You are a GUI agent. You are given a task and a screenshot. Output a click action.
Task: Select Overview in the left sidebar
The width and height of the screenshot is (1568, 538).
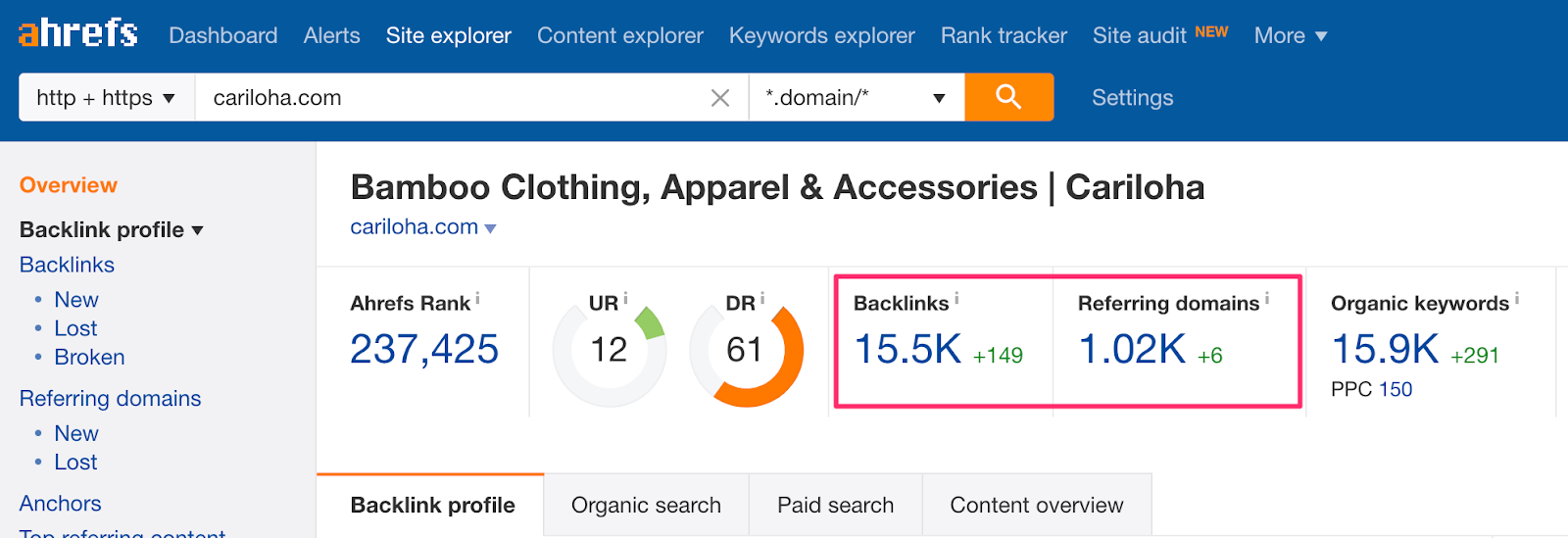pyautogui.click(x=69, y=185)
